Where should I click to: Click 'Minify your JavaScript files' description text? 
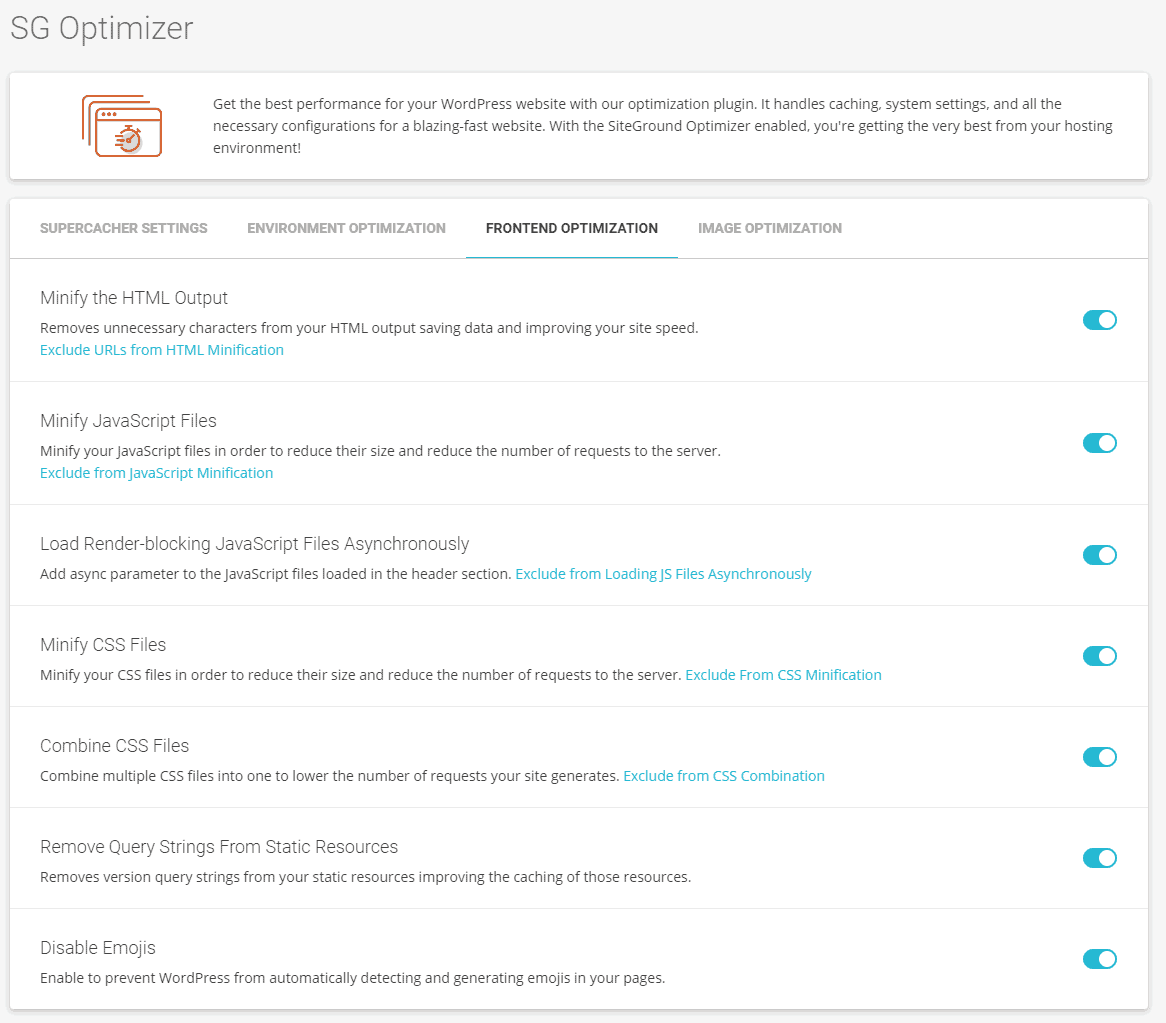380,451
